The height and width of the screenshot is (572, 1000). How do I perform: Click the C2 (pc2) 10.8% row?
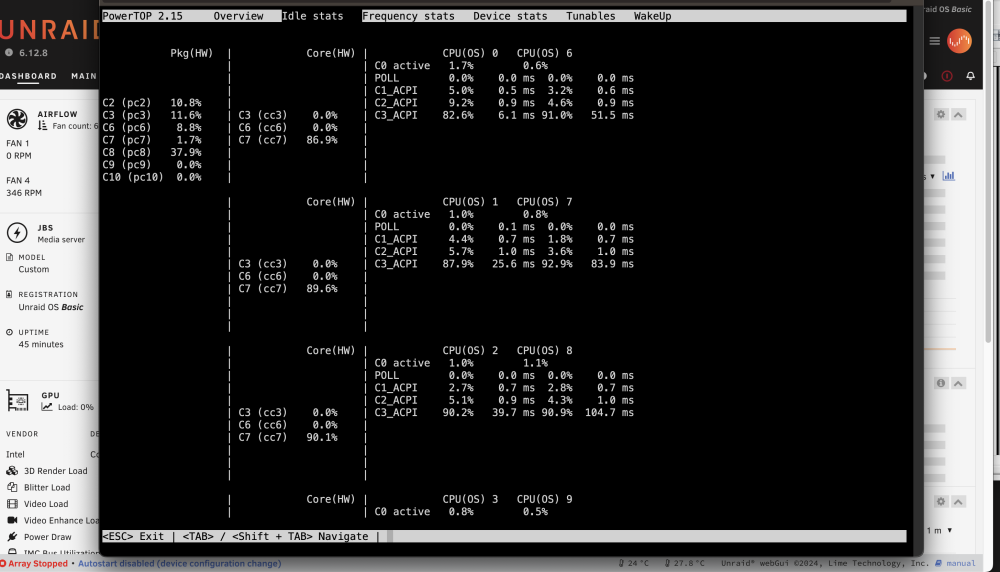pos(152,103)
